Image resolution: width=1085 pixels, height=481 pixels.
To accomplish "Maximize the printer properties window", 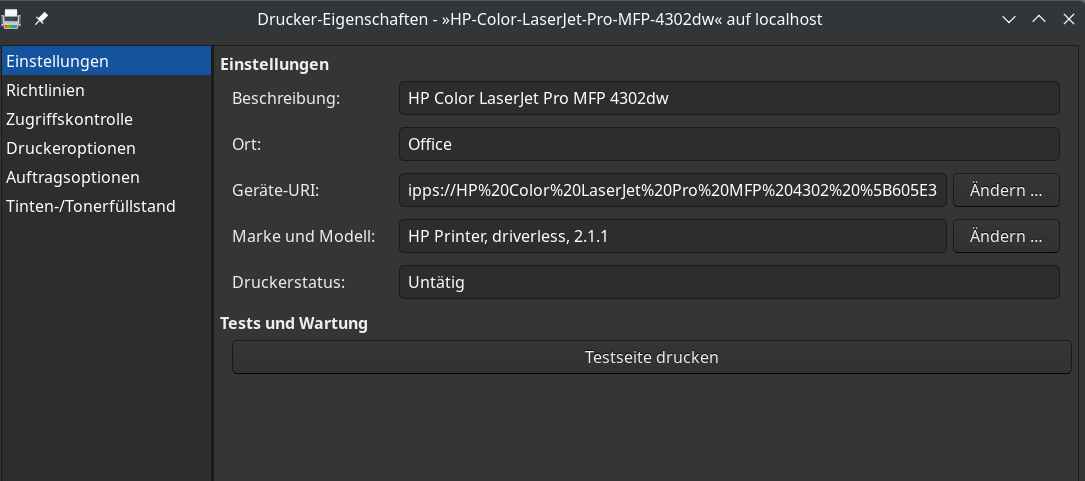I will coord(1039,19).
